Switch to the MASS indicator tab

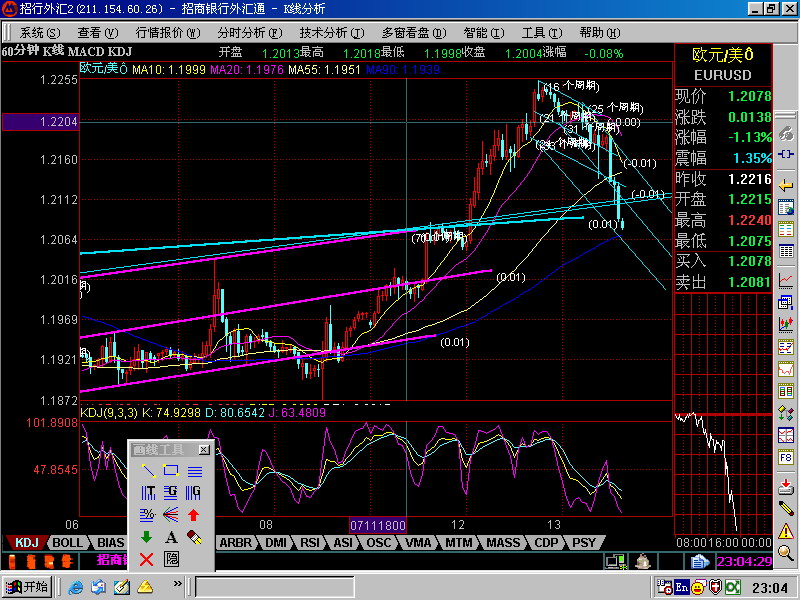point(503,542)
